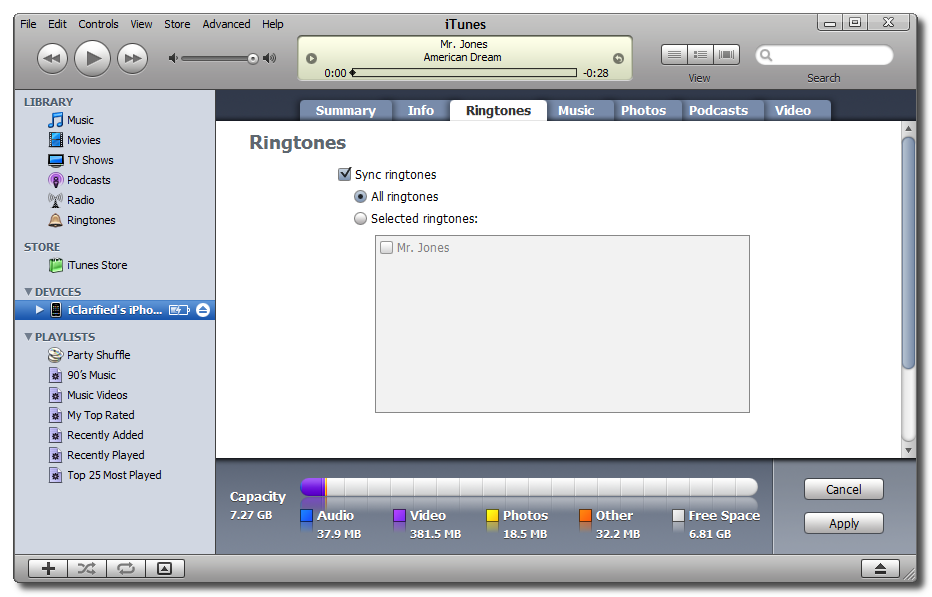932x597 pixels.
Task: Select the Ringtones tab
Action: pos(498,111)
